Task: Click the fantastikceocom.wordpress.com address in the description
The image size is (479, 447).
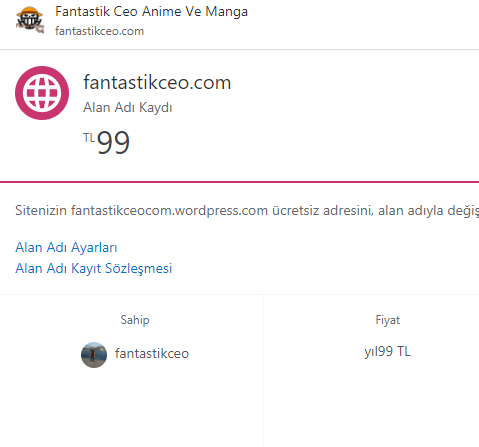Action: 169,211
